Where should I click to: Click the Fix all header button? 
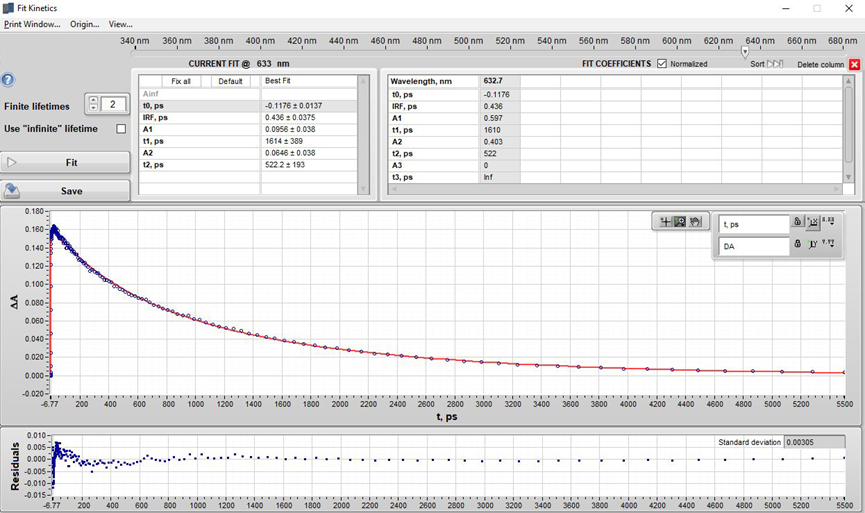(x=181, y=81)
